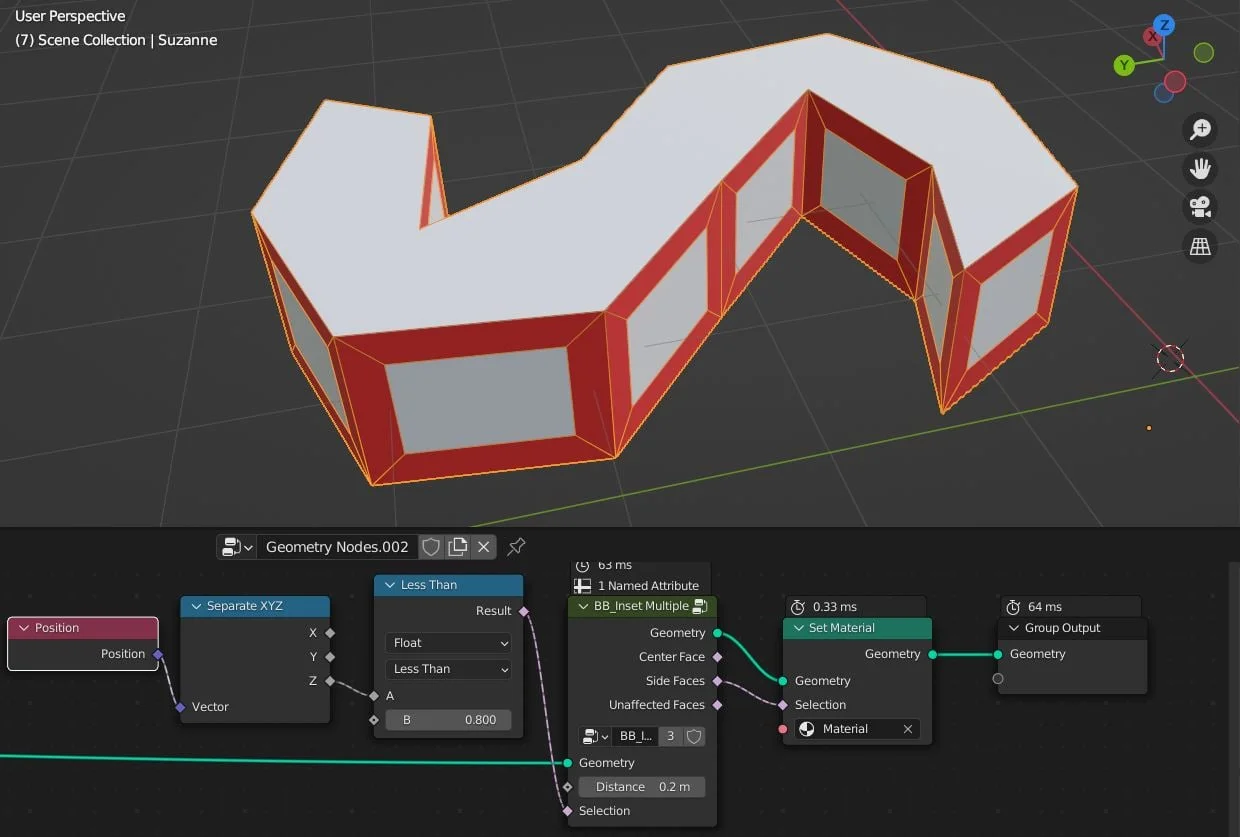1240x837 pixels.
Task: Activate the hand pan icon in the viewport
Action: (1200, 168)
